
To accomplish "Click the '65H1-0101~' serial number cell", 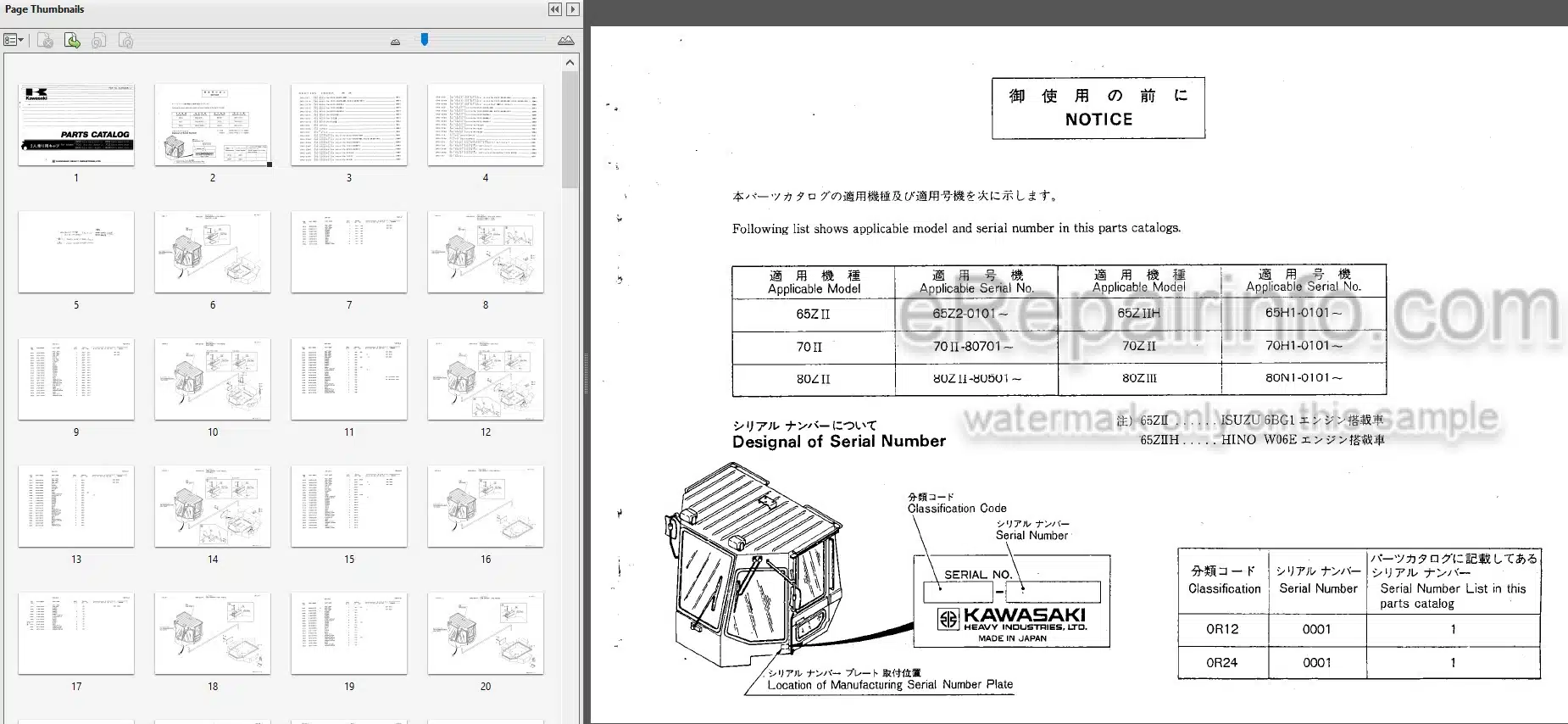I will tap(1304, 313).
